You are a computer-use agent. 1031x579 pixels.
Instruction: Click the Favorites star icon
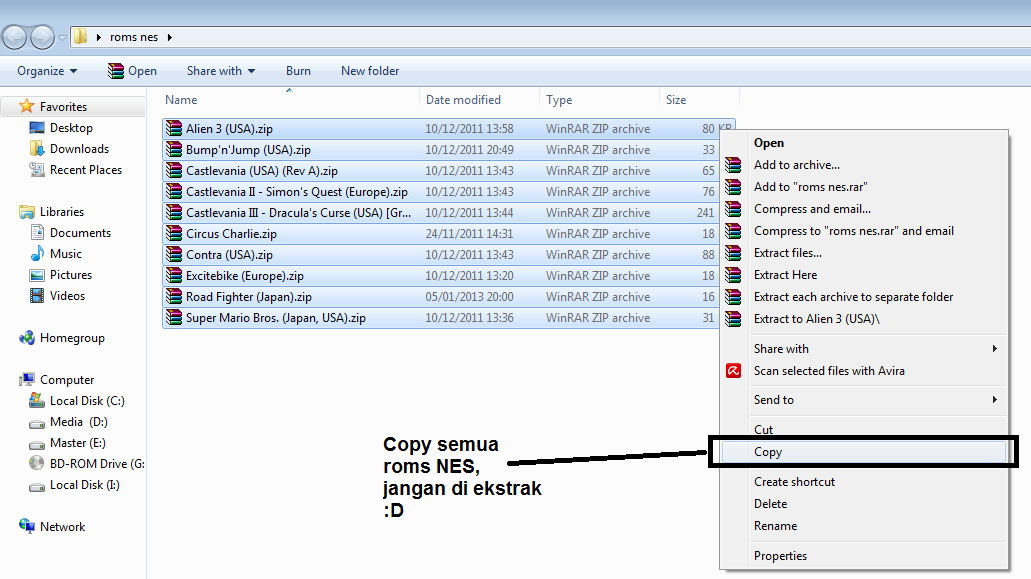[x=27, y=107]
